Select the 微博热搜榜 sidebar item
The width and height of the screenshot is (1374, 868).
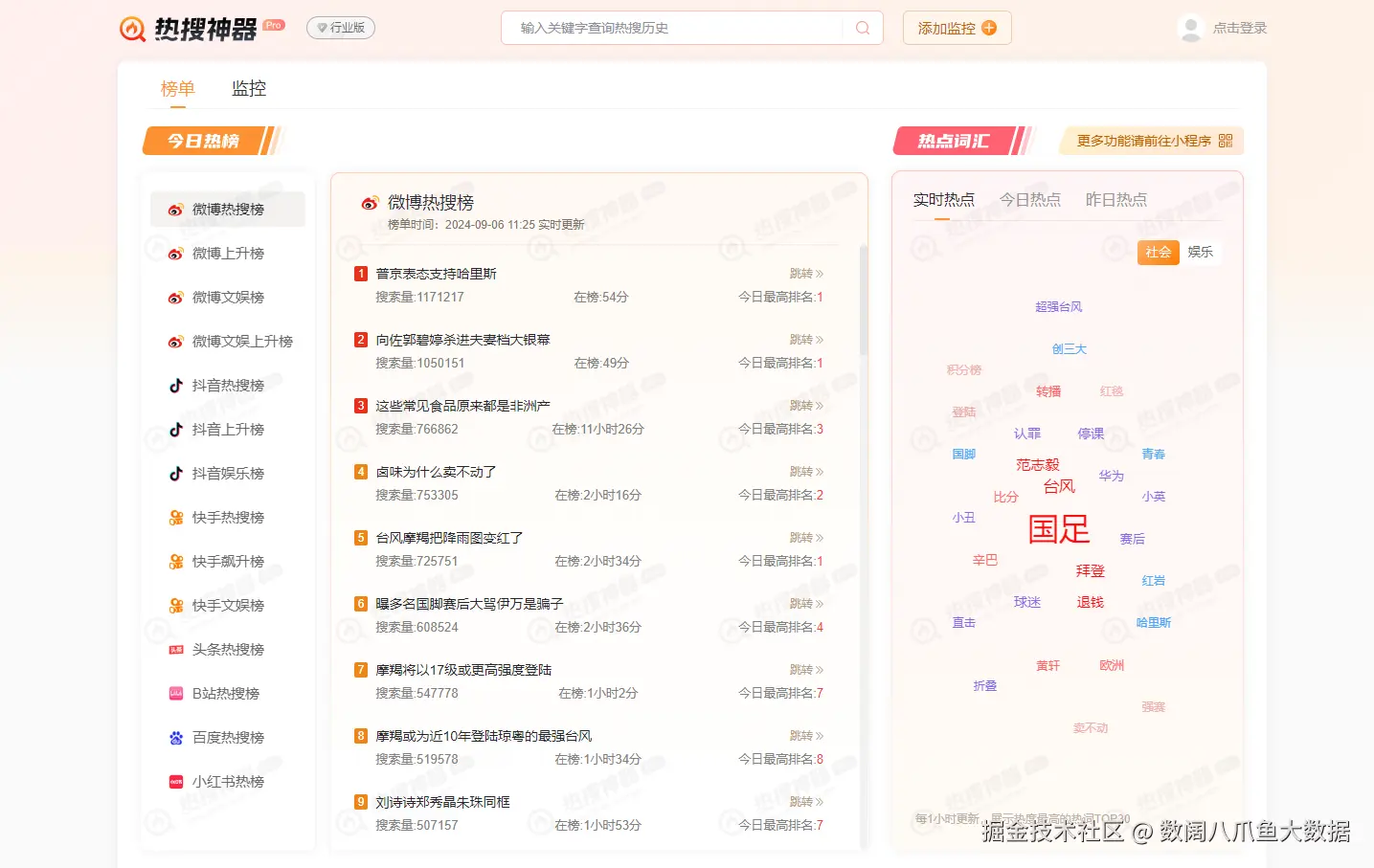pyautogui.click(x=228, y=210)
